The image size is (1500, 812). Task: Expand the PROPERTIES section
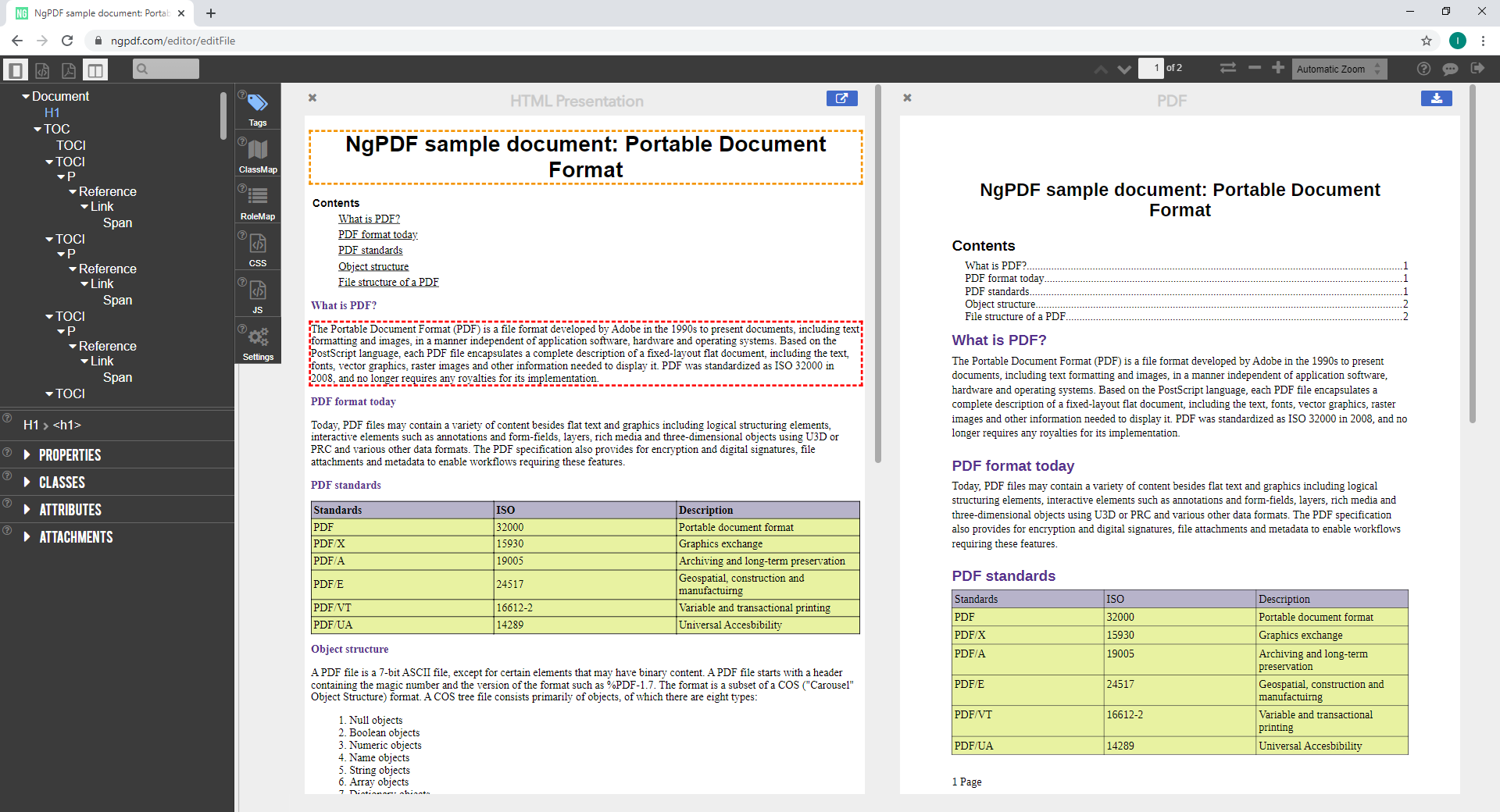click(70, 454)
